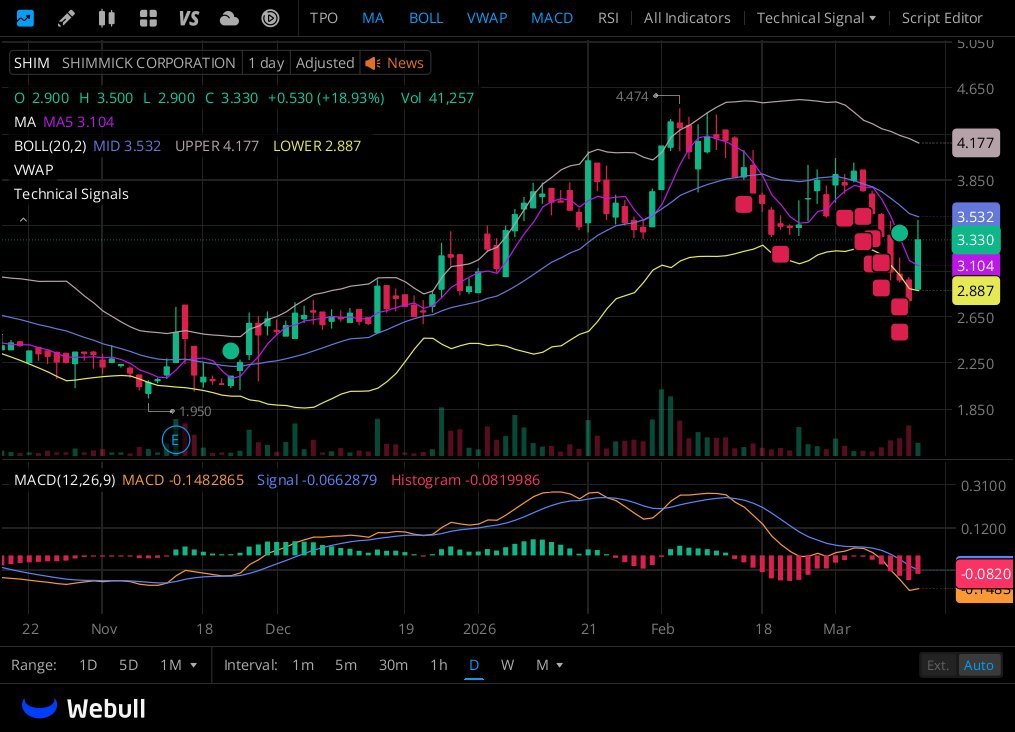The image size is (1015, 732).
Task: Click the -0.0820 histogram value tag
Action: [x=985, y=573]
